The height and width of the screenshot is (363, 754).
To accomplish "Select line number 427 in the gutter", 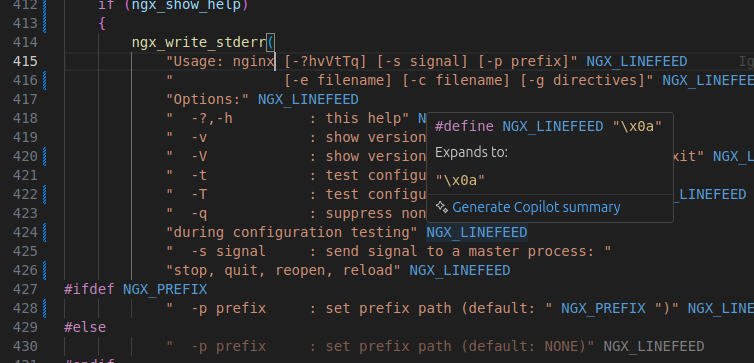I will coord(25,289).
